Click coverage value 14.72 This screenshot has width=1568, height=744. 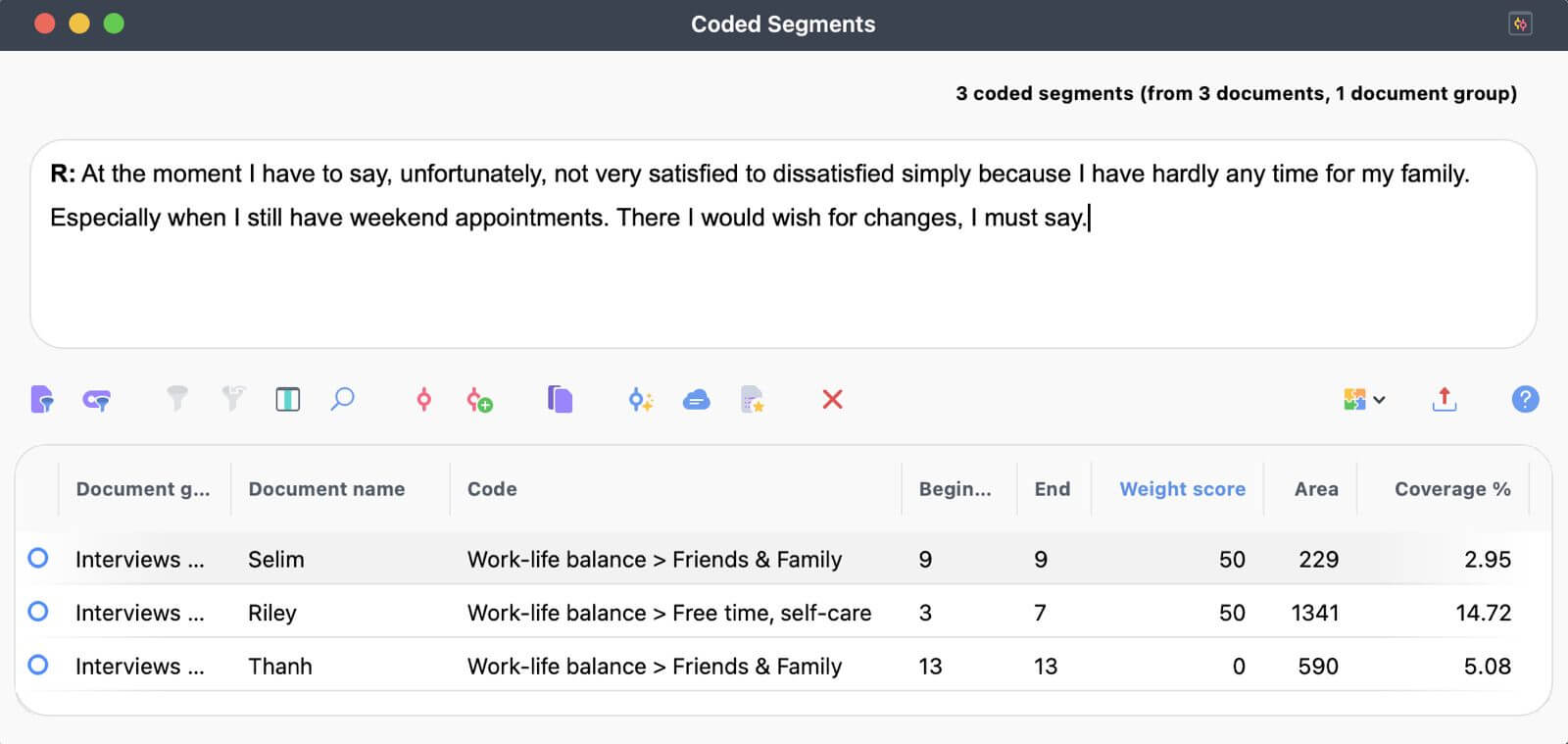click(x=1484, y=613)
